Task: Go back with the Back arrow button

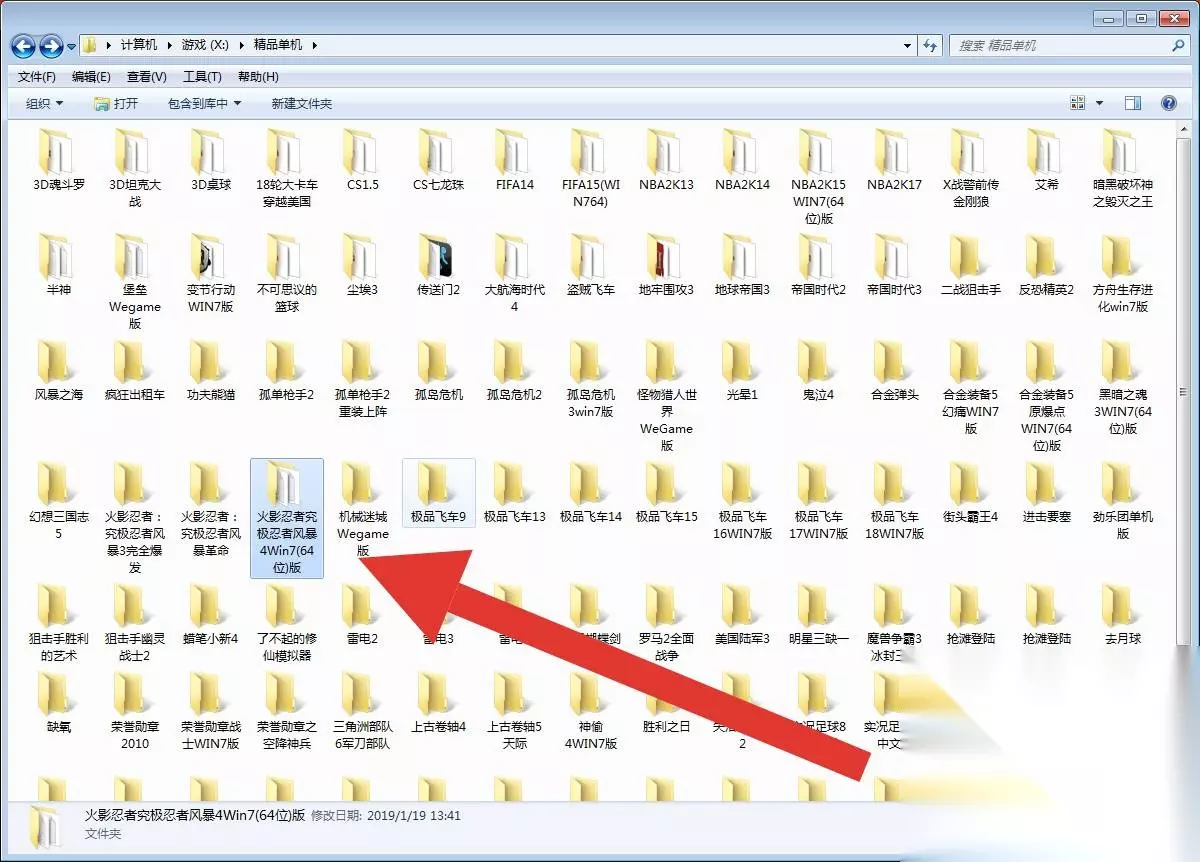Action: (24, 46)
